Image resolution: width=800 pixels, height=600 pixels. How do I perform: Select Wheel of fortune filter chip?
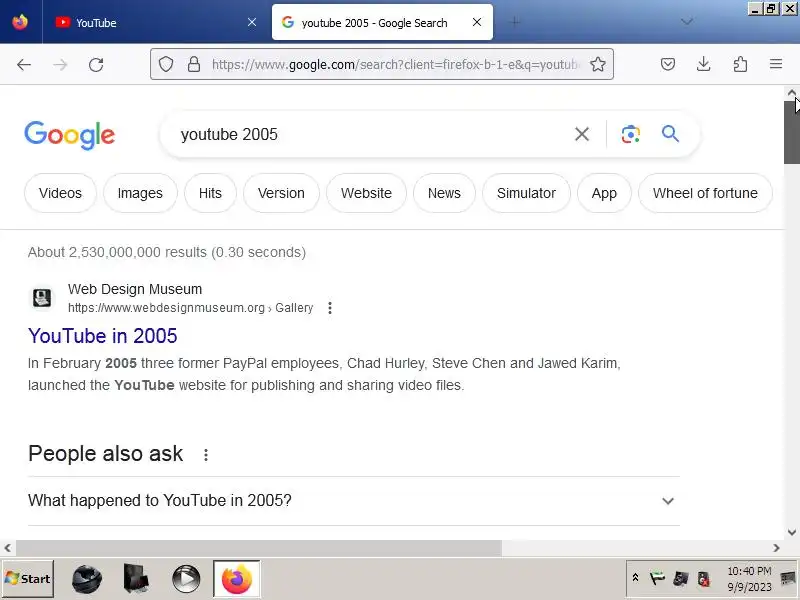click(x=705, y=193)
